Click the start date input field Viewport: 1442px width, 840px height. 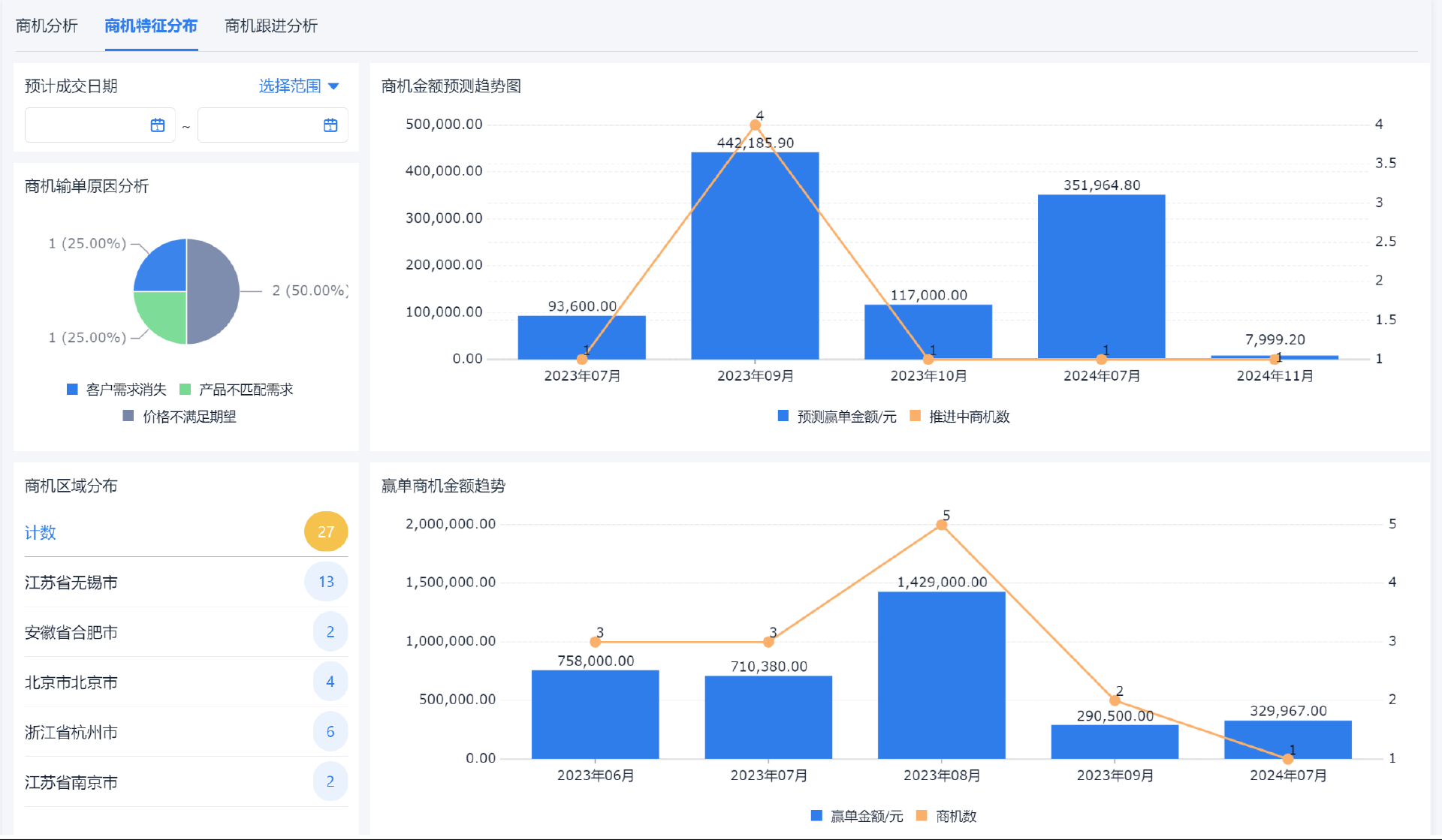(x=86, y=125)
